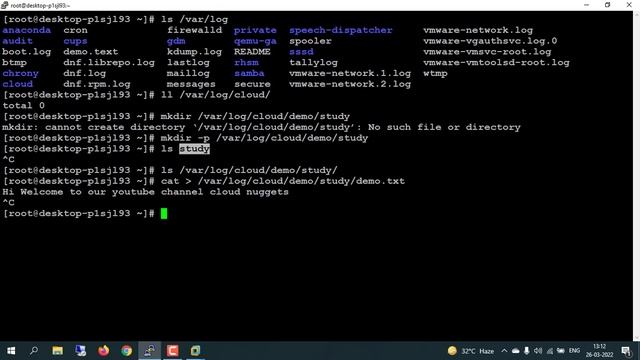The image size is (640, 360).
Task: Click 'vmware-network.log' file name
Action: [478, 30]
